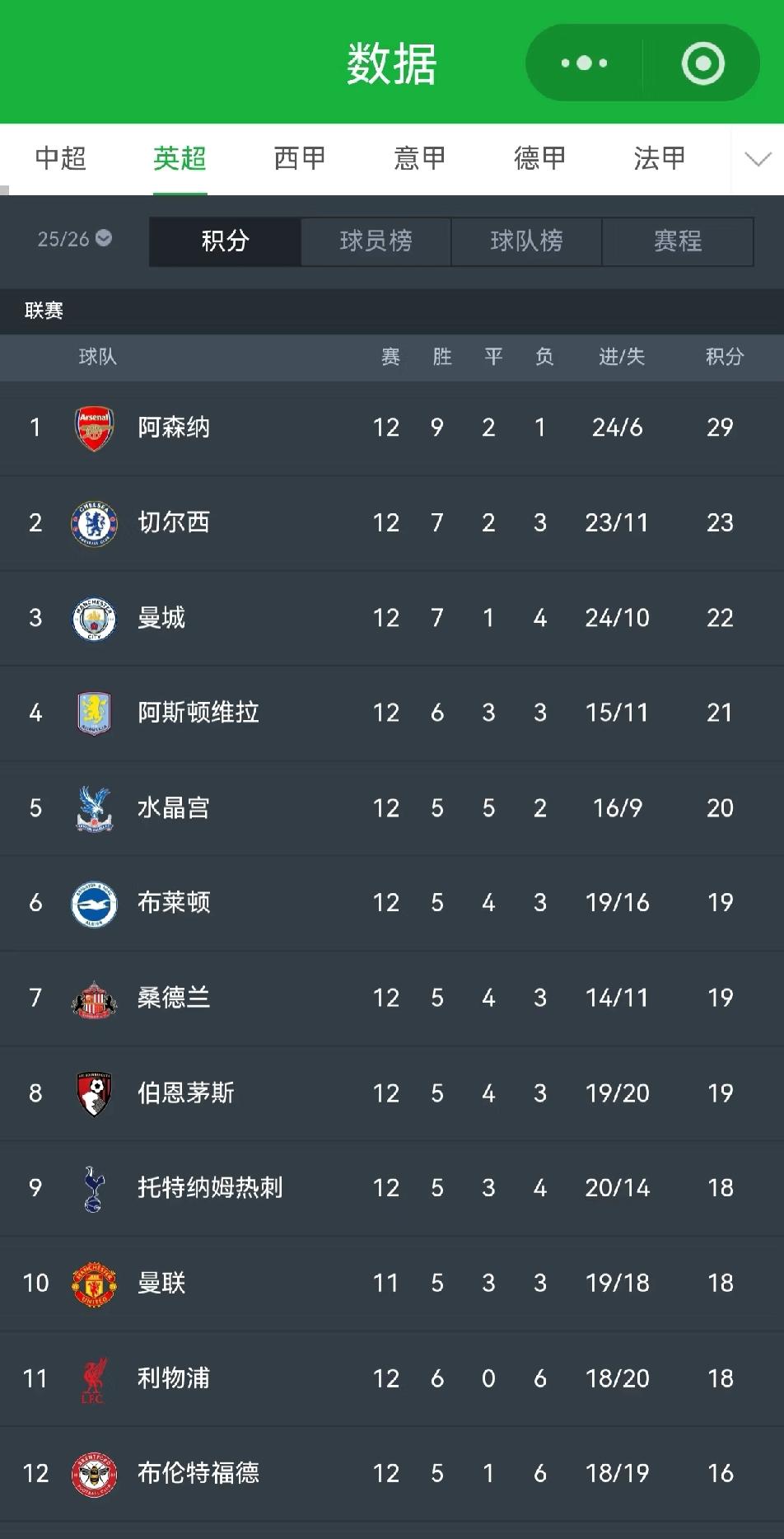
Task: Click the Aston Villa crest
Action: pyautogui.click(x=94, y=713)
